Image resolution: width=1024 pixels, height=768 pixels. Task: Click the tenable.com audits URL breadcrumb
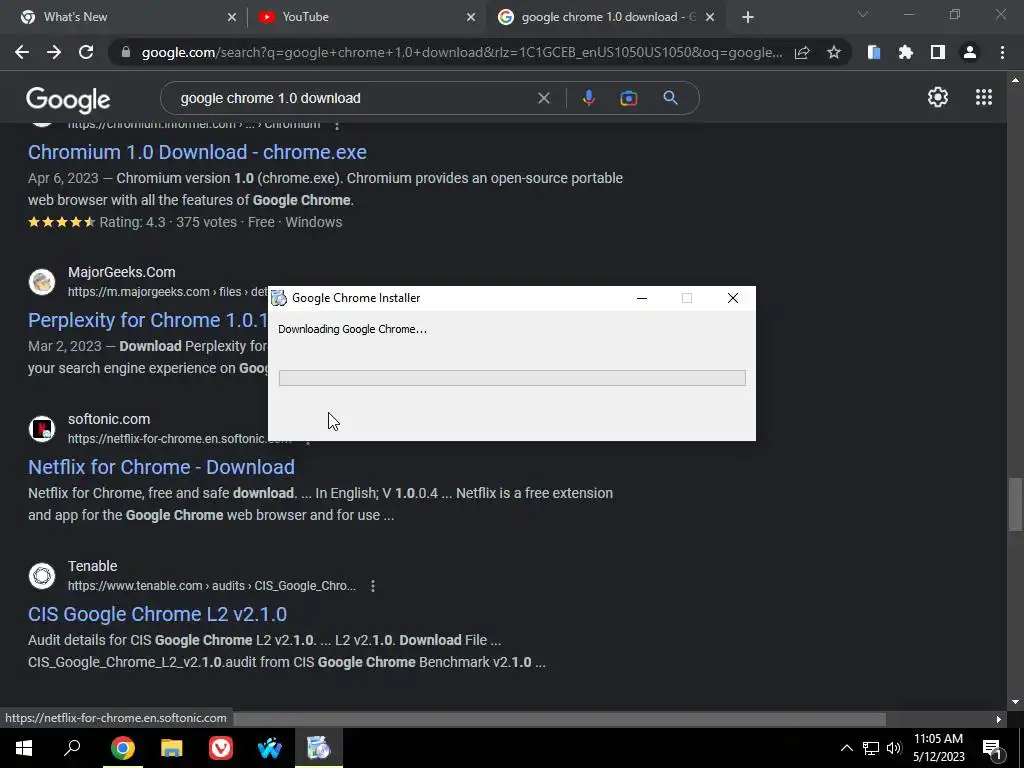[212, 586]
